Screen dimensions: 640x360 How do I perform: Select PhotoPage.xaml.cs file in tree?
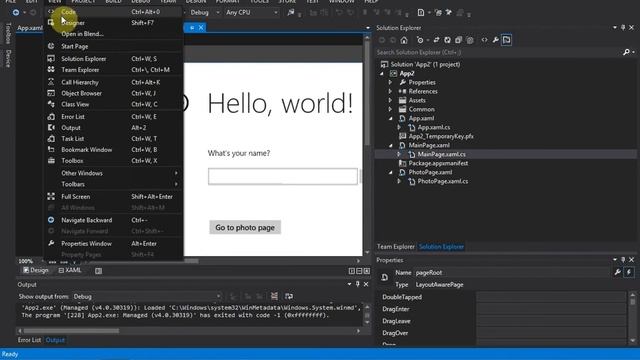[442, 181]
